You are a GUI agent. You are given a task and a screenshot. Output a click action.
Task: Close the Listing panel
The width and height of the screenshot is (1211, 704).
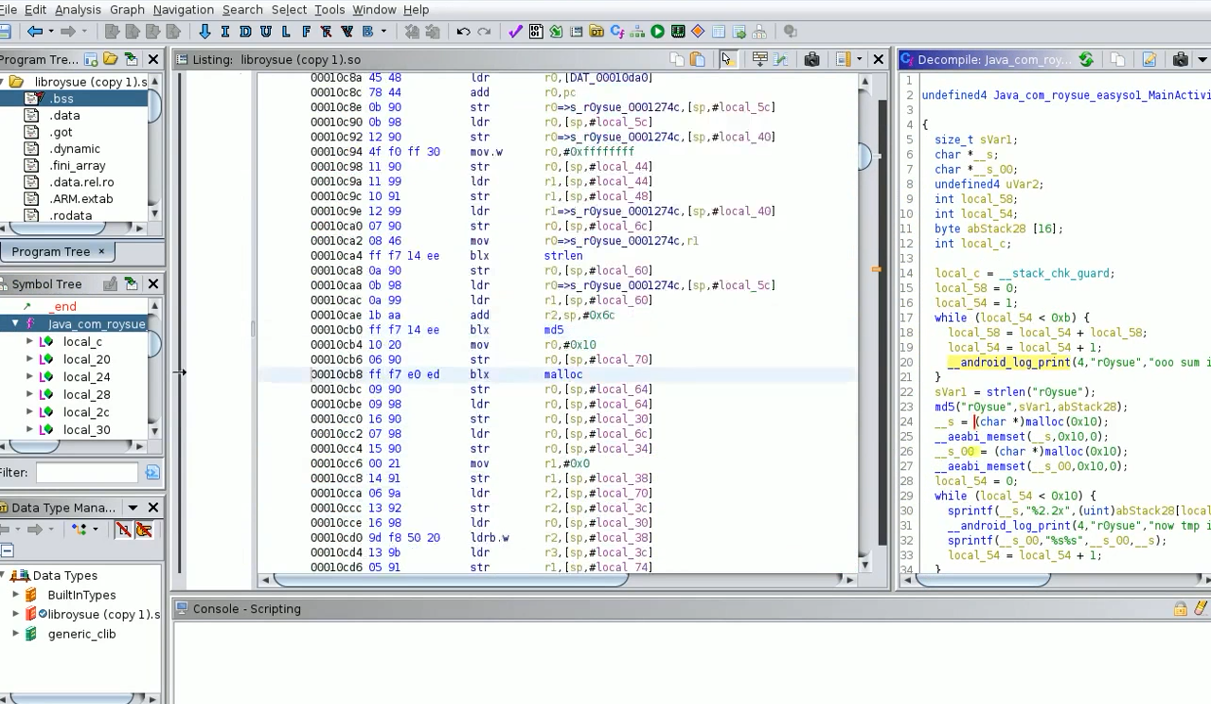[878, 60]
